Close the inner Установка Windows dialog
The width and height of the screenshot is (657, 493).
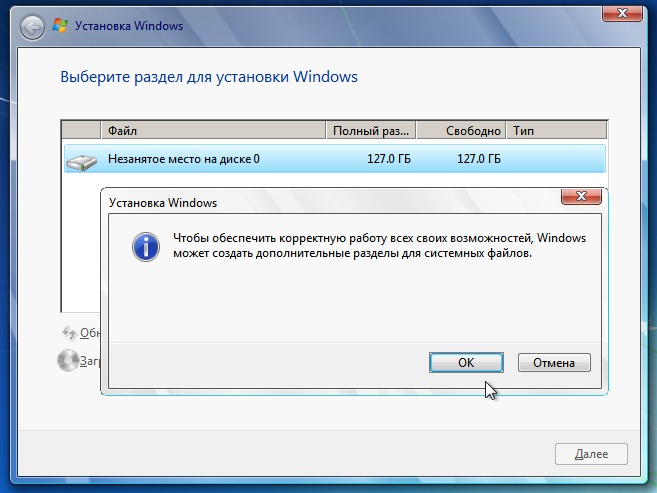pyautogui.click(x=581, y=196)
